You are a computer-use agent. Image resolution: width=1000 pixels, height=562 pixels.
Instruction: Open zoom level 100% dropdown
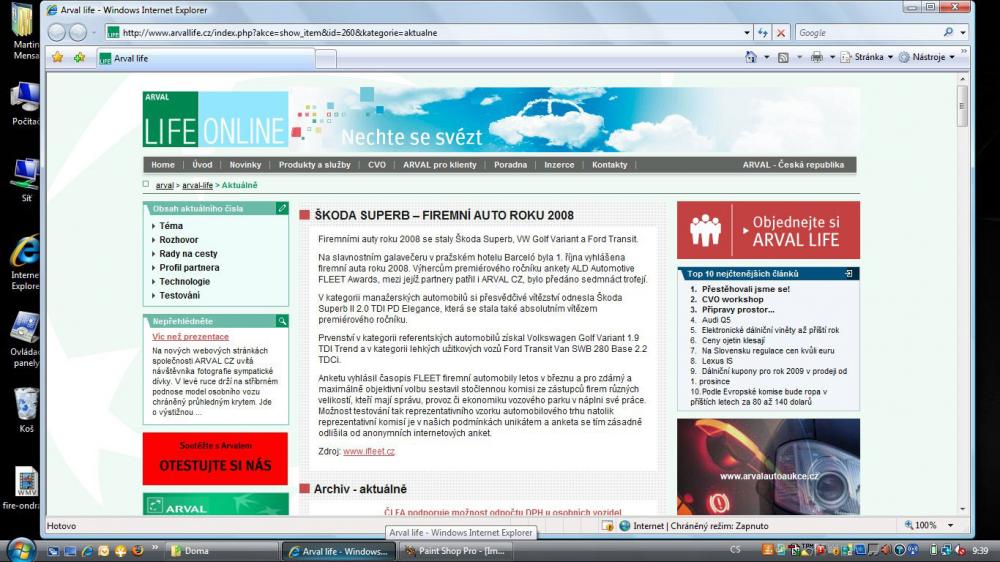[x=950, y=526]
